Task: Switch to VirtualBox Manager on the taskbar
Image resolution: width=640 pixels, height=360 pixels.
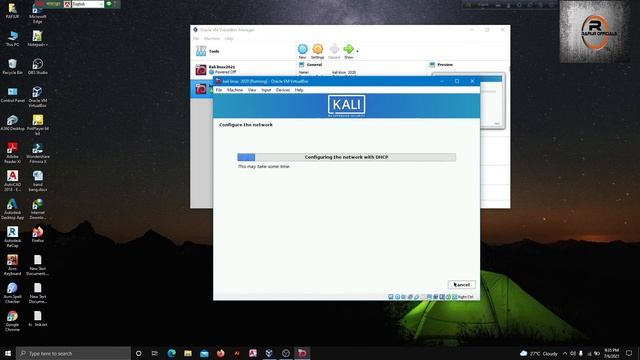Action: [269, 353]
